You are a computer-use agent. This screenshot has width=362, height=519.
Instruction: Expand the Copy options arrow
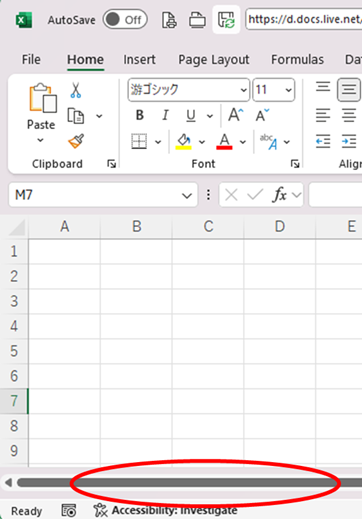pos(99,116)
